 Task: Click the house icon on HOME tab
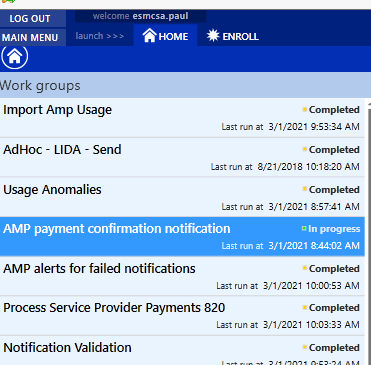point(149,35)
